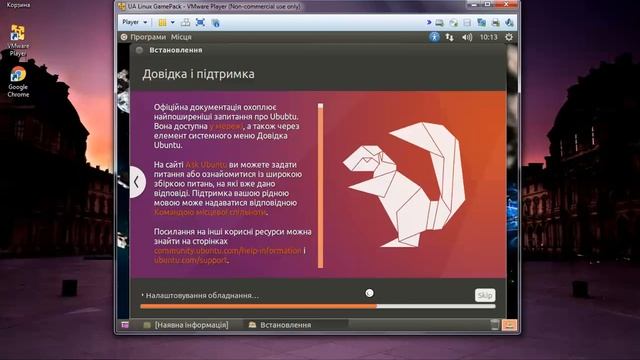Open the VMware Player desktop shortcut
The image size is (640, 360).
18,40
